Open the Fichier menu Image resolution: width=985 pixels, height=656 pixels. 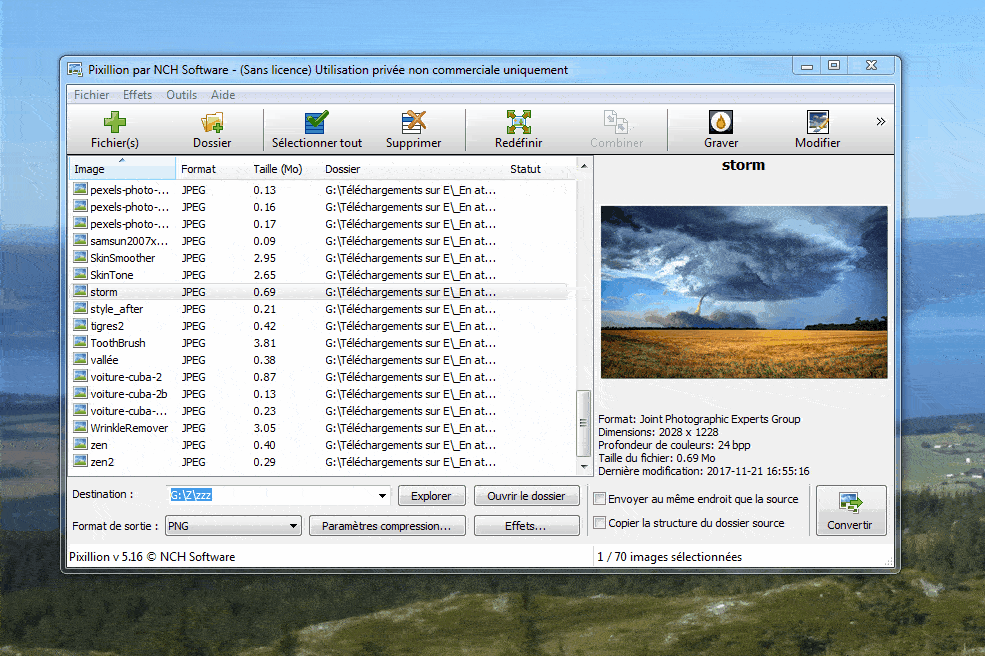point(91,95)
